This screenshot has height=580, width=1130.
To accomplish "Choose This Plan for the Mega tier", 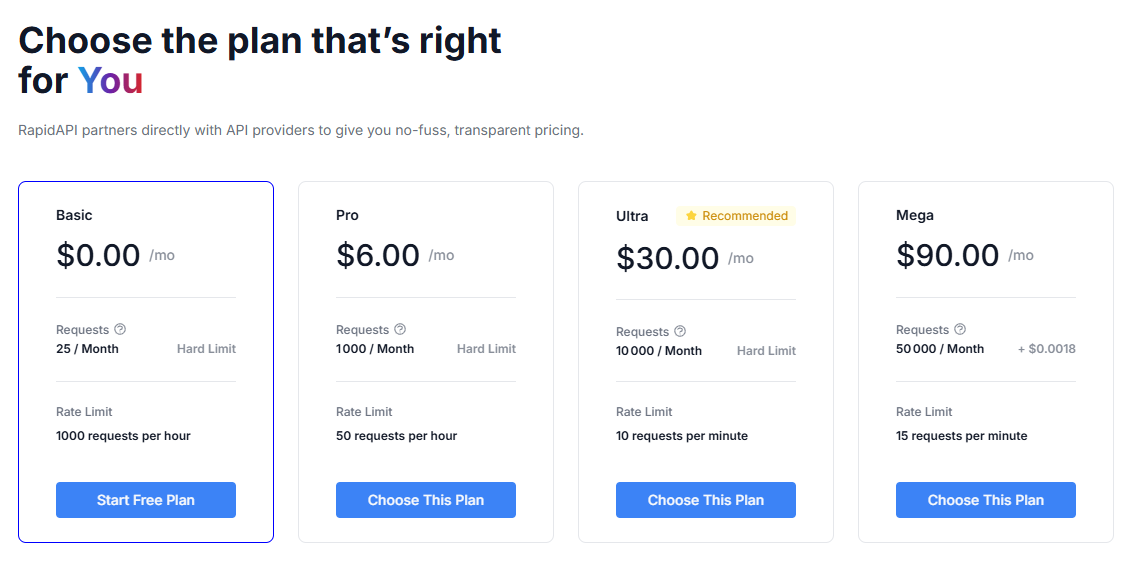I will click(x=985, y=500).
